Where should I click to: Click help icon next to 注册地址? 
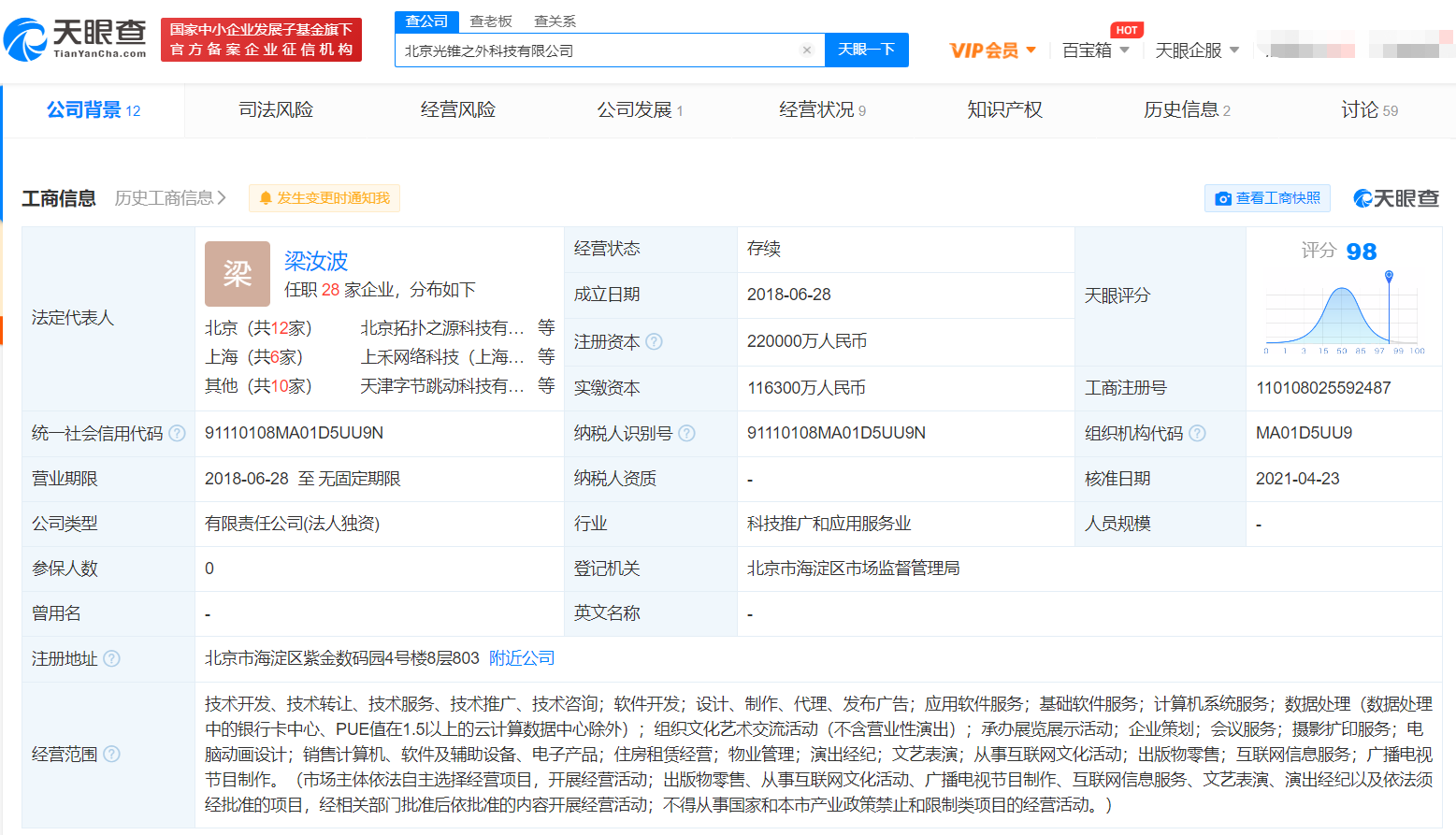click(x=111, y=659)
